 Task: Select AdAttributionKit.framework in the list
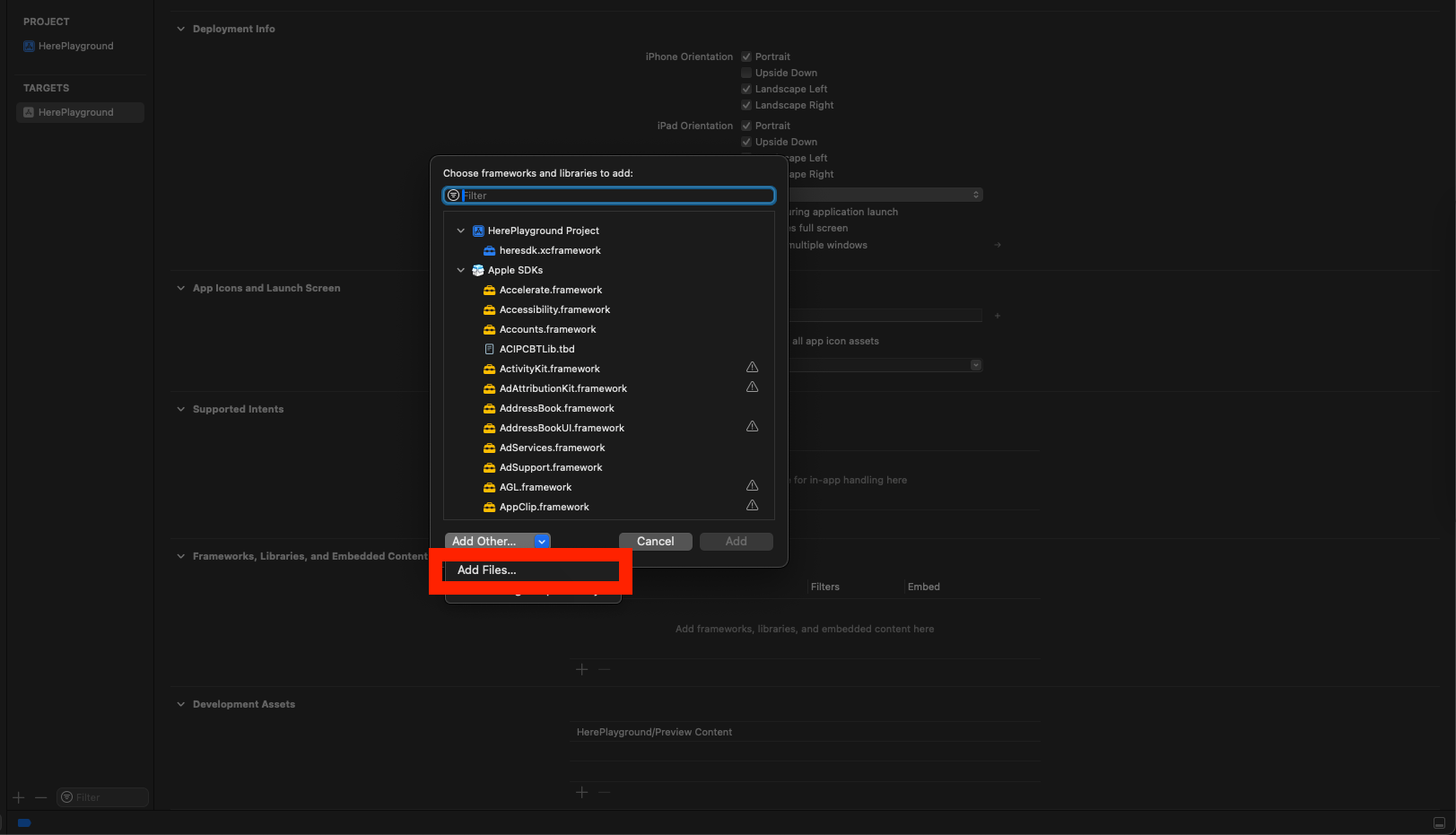tap(609, 388)
